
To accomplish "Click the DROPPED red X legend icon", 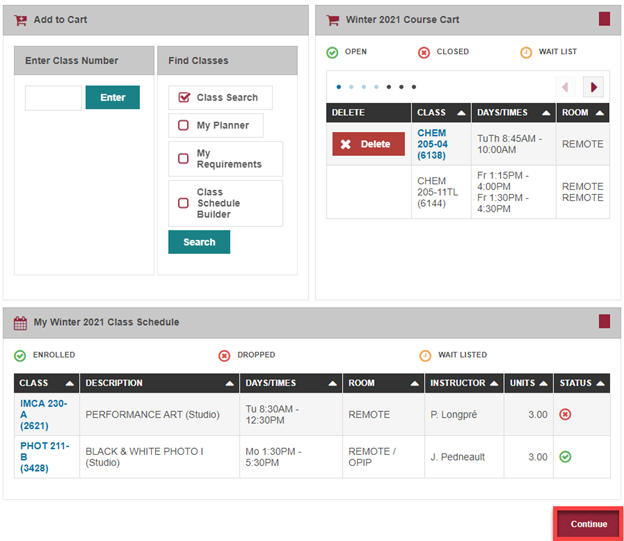I will pos(224,355).
